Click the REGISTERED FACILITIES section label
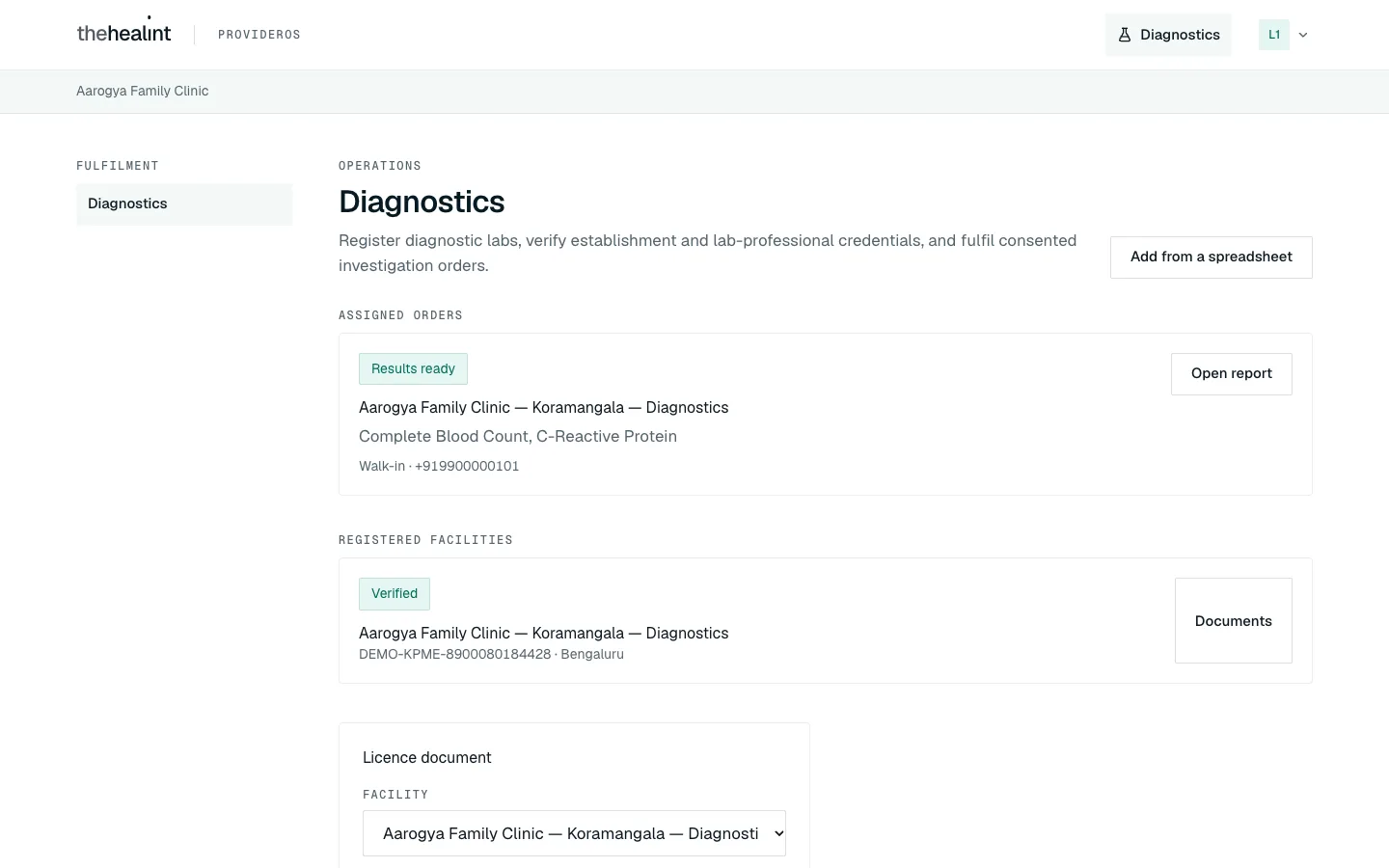Image resolution: width=1389 pixels, height=868 pixels. pos(425,540)
